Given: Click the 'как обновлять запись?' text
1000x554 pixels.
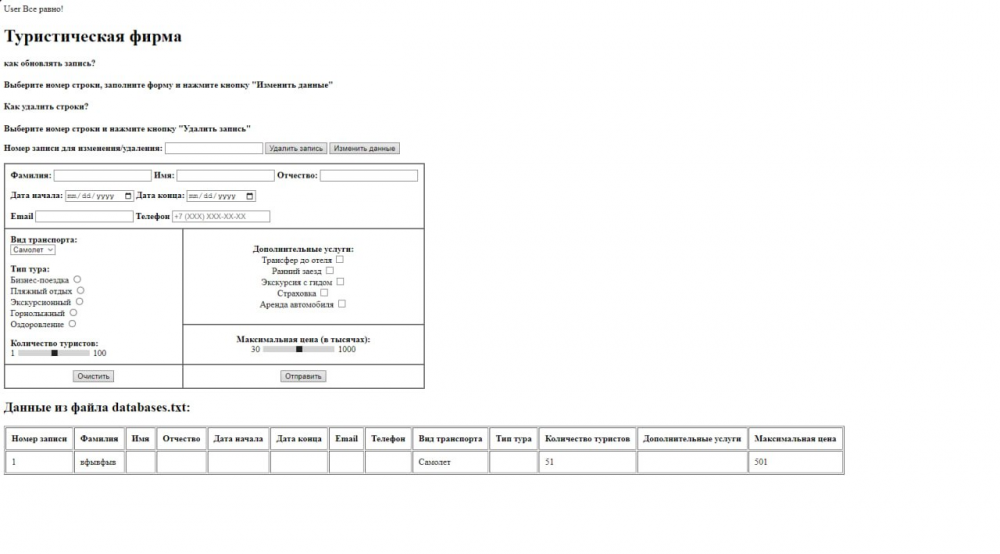Looking at the screenshot, I should tap(50, 63).
